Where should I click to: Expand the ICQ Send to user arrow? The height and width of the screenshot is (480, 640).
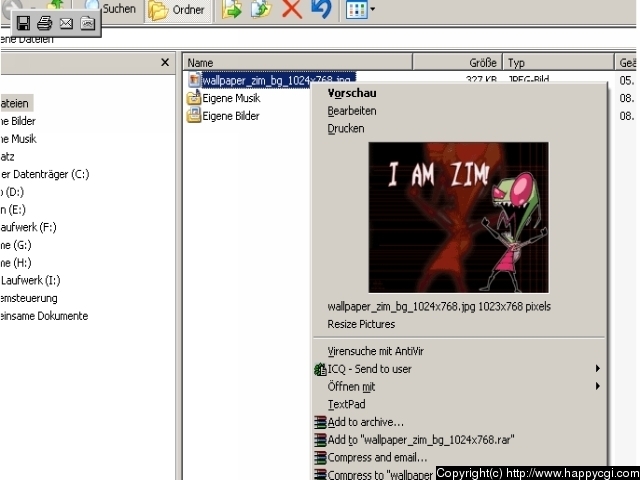[598, 369]
